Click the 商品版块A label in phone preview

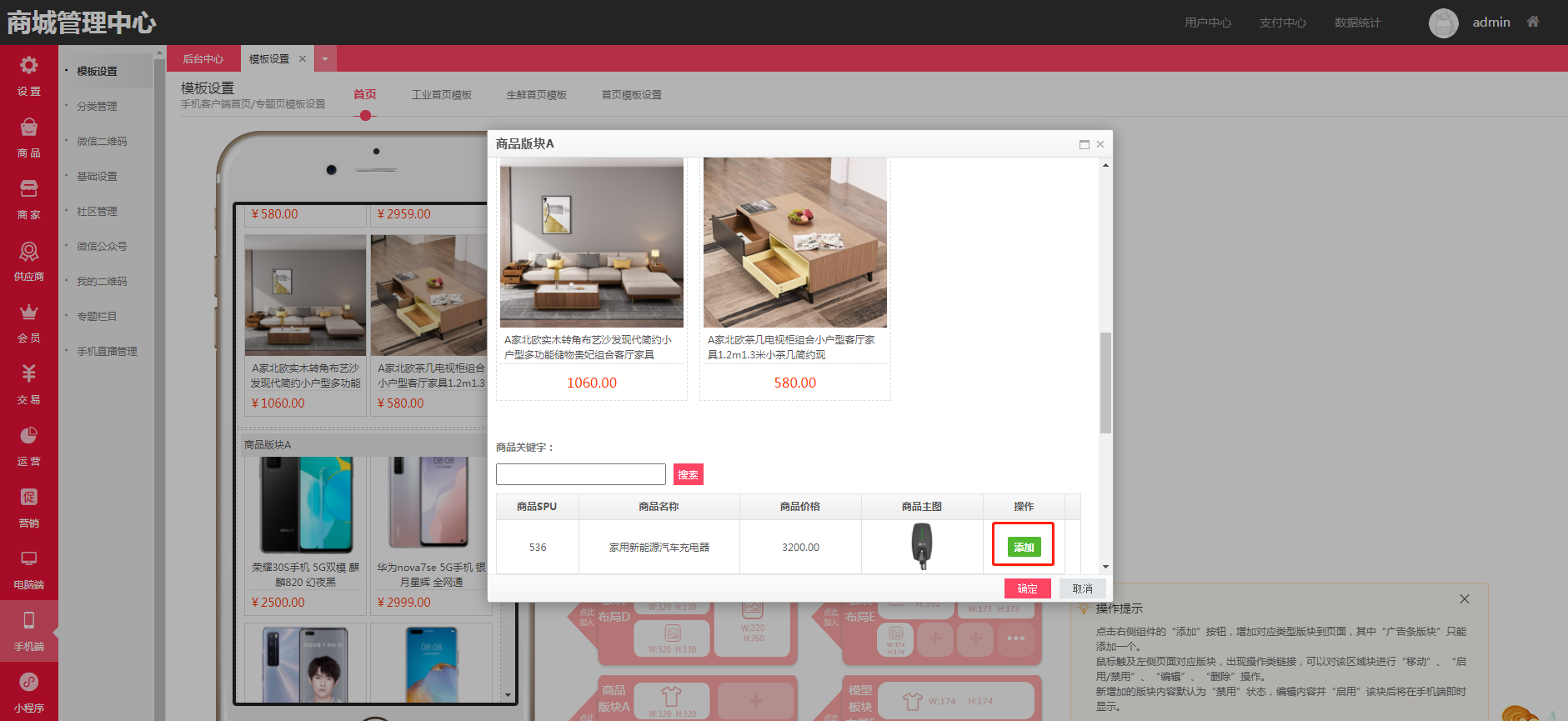(268, 444)
